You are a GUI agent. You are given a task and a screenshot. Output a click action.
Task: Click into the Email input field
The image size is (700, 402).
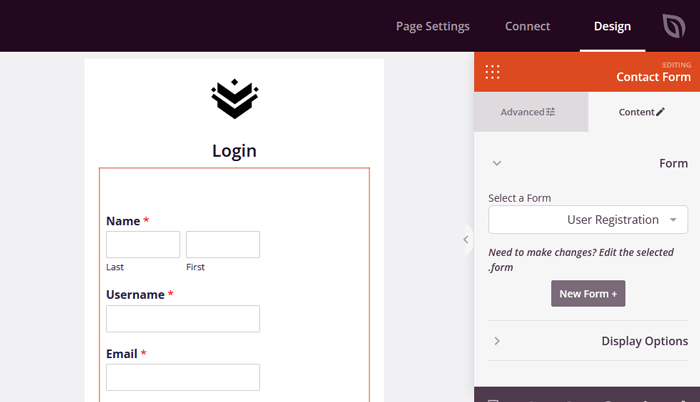point(183,377)
